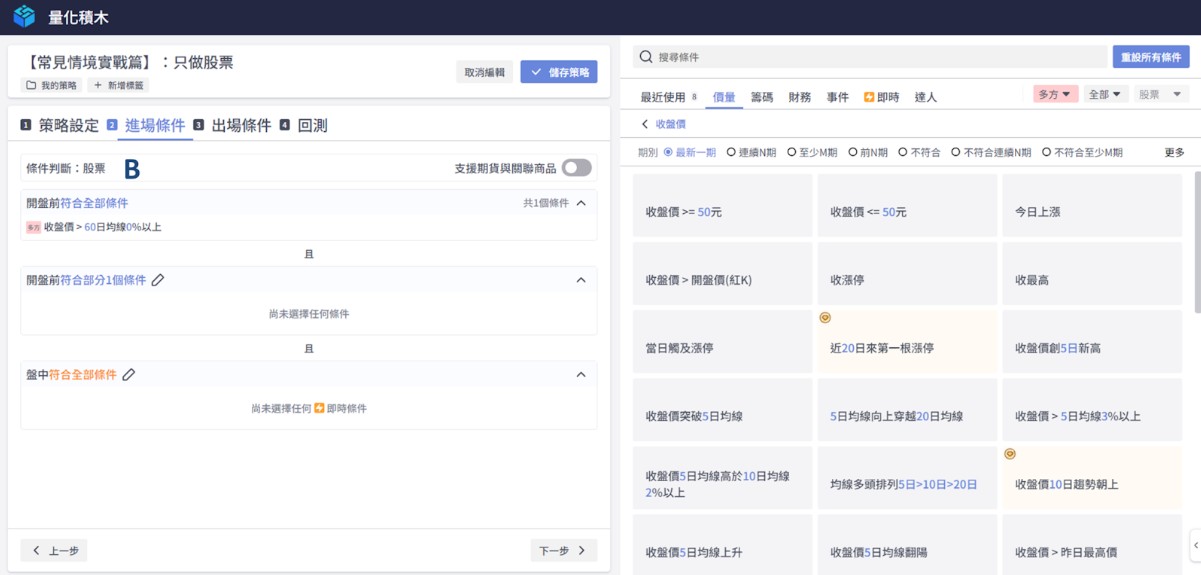Go to the 出場條件 step tab
Viewport: 1201px width, 575px height.
(240, 126)
